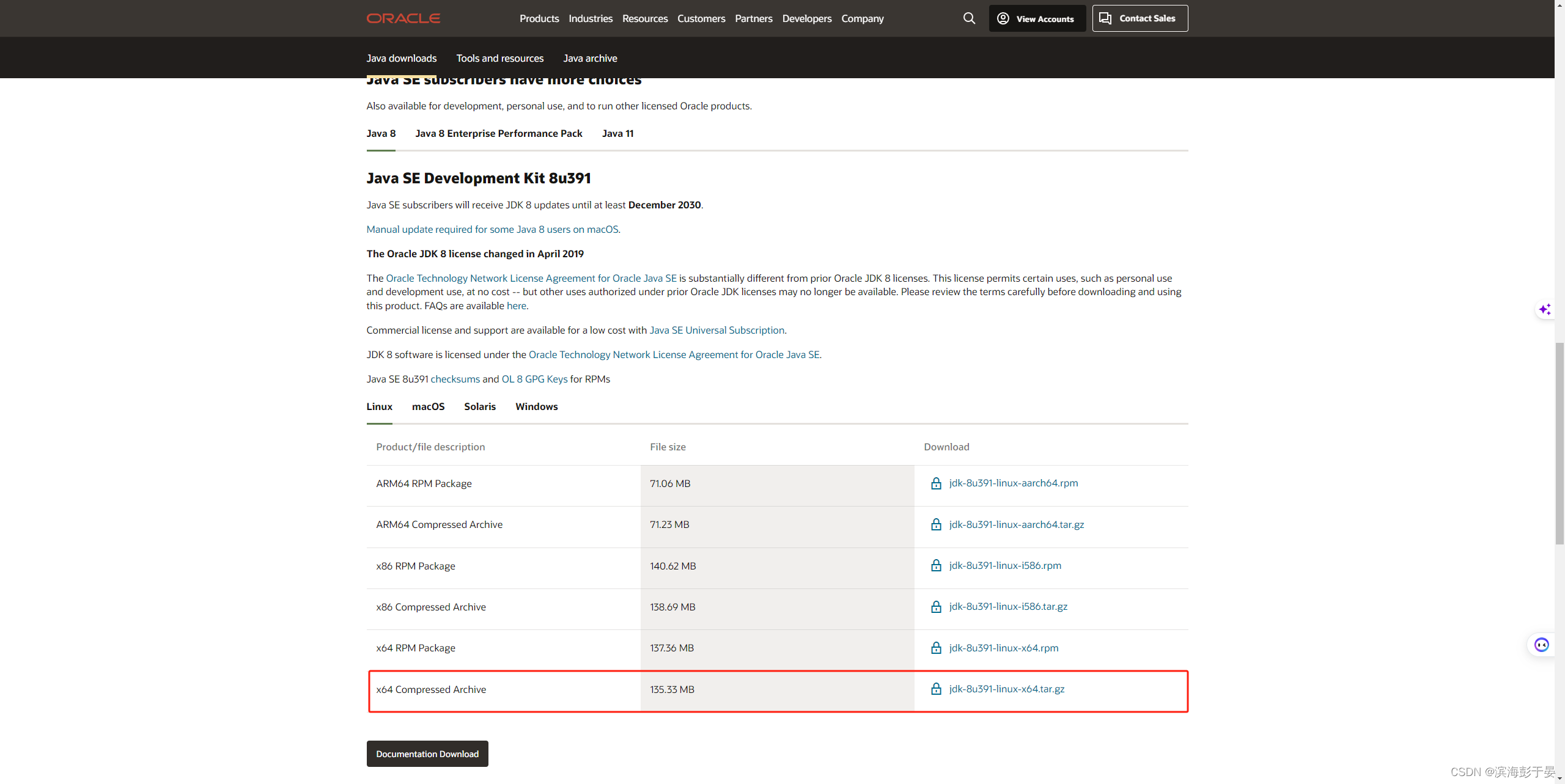This screenshot has height=784, width=1565.
Task: Click the Contact Sales button
Action: point(1140,18)
